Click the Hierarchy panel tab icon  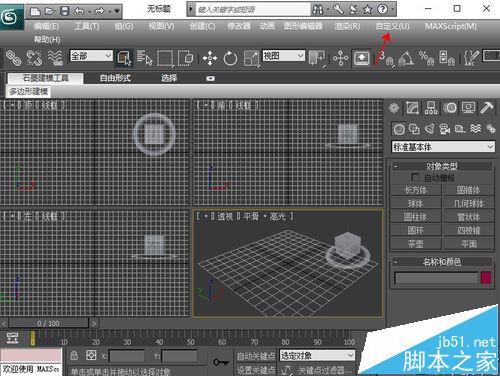[431, 108]
